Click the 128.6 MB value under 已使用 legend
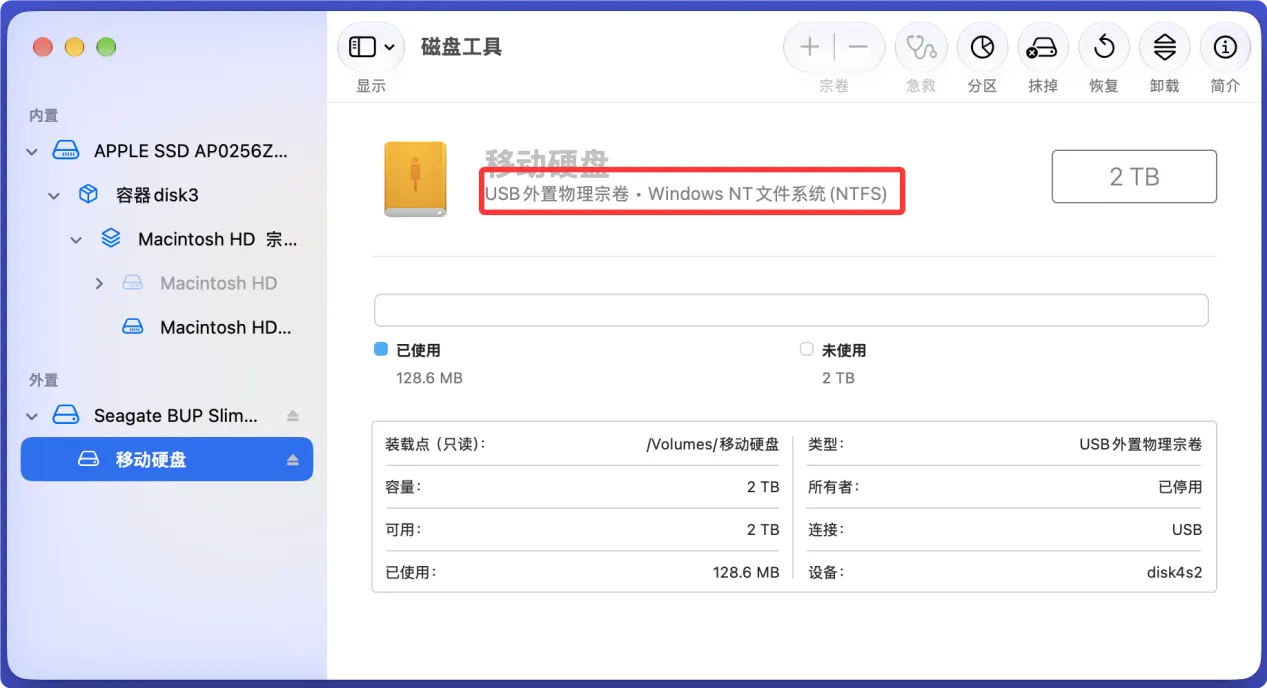 tap(430, 378)
